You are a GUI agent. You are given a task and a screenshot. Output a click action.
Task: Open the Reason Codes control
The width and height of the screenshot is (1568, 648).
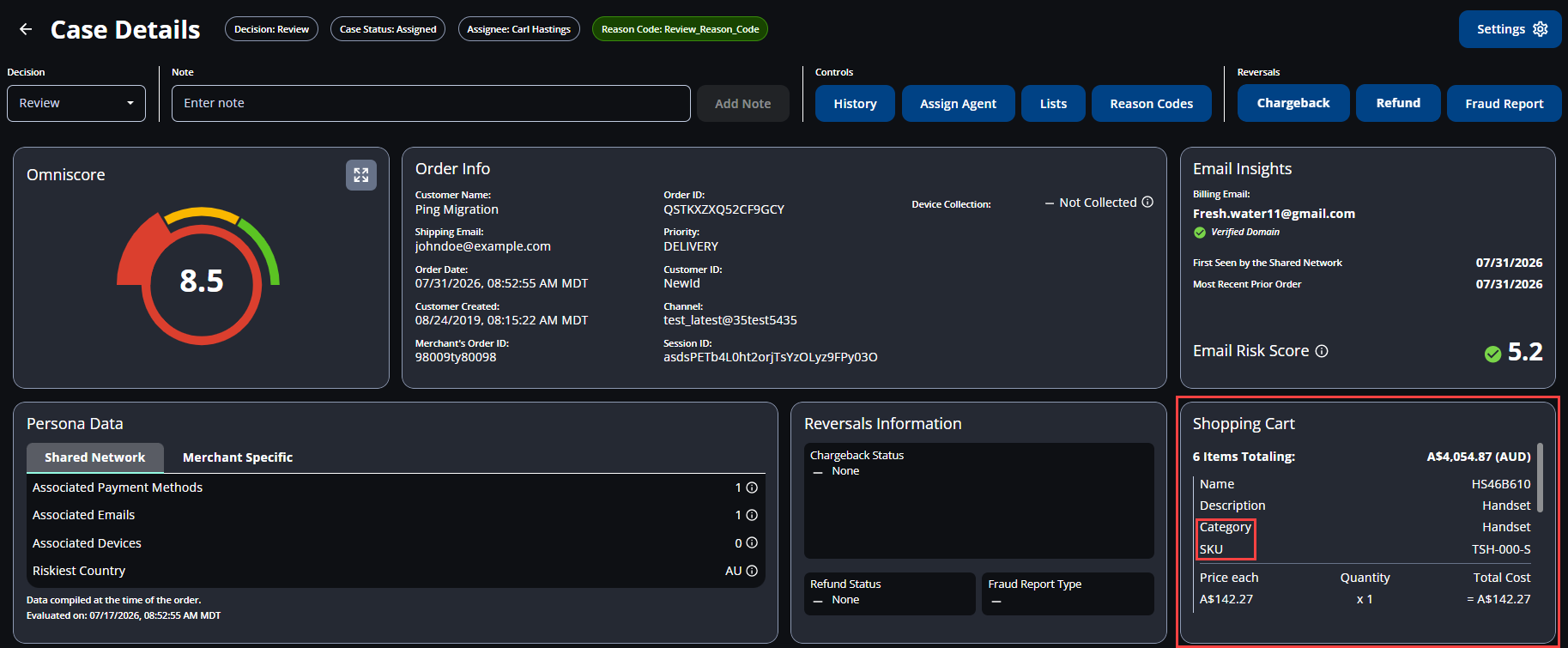point(1151,103)
